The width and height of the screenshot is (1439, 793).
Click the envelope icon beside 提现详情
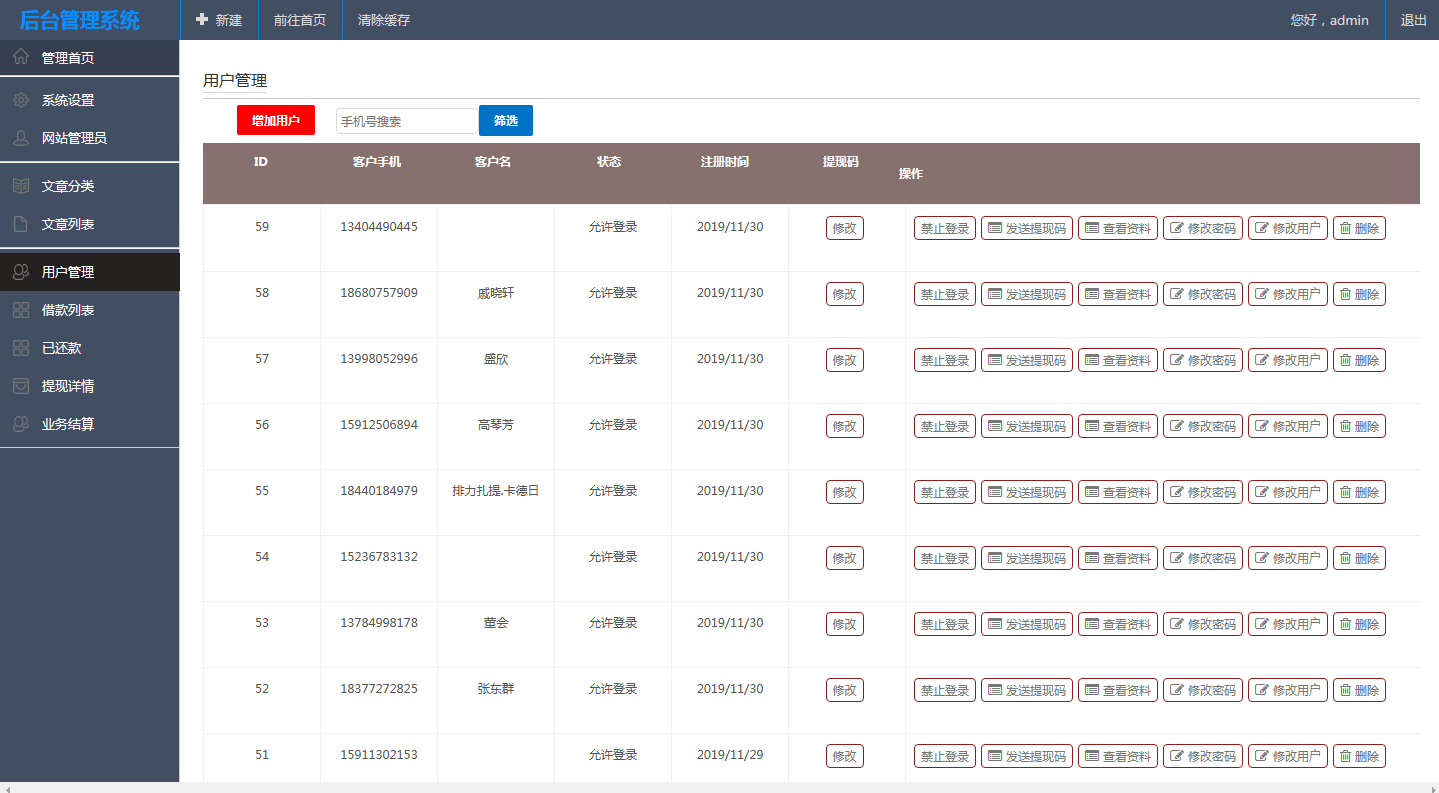pos(21,386)
